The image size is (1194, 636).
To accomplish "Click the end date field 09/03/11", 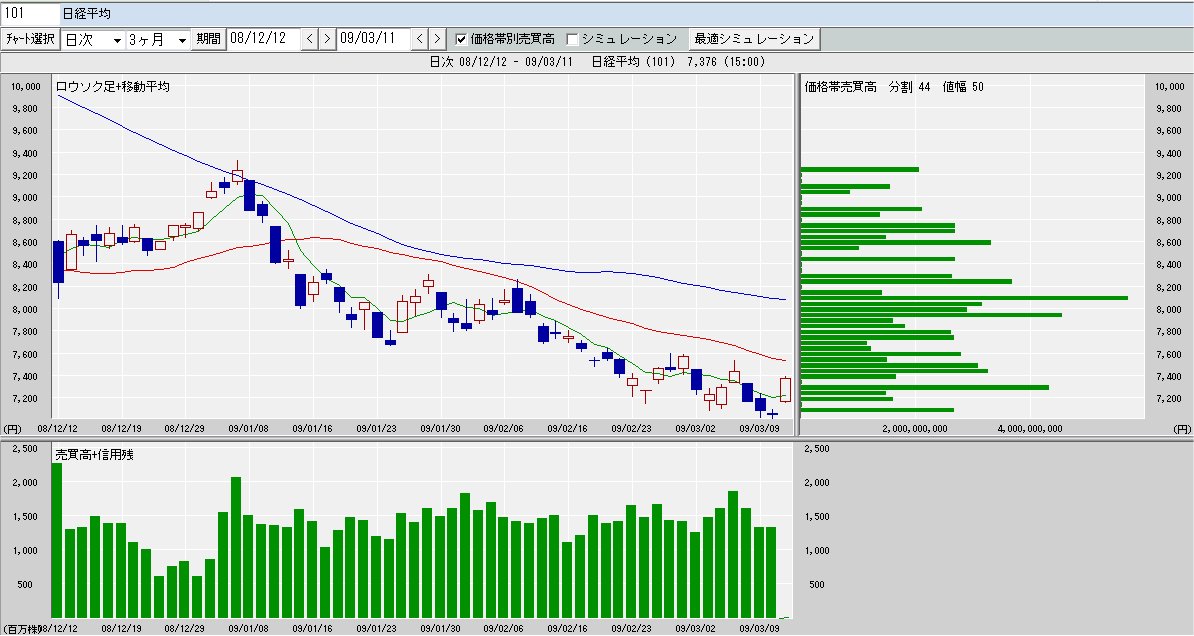I will 373,39.
